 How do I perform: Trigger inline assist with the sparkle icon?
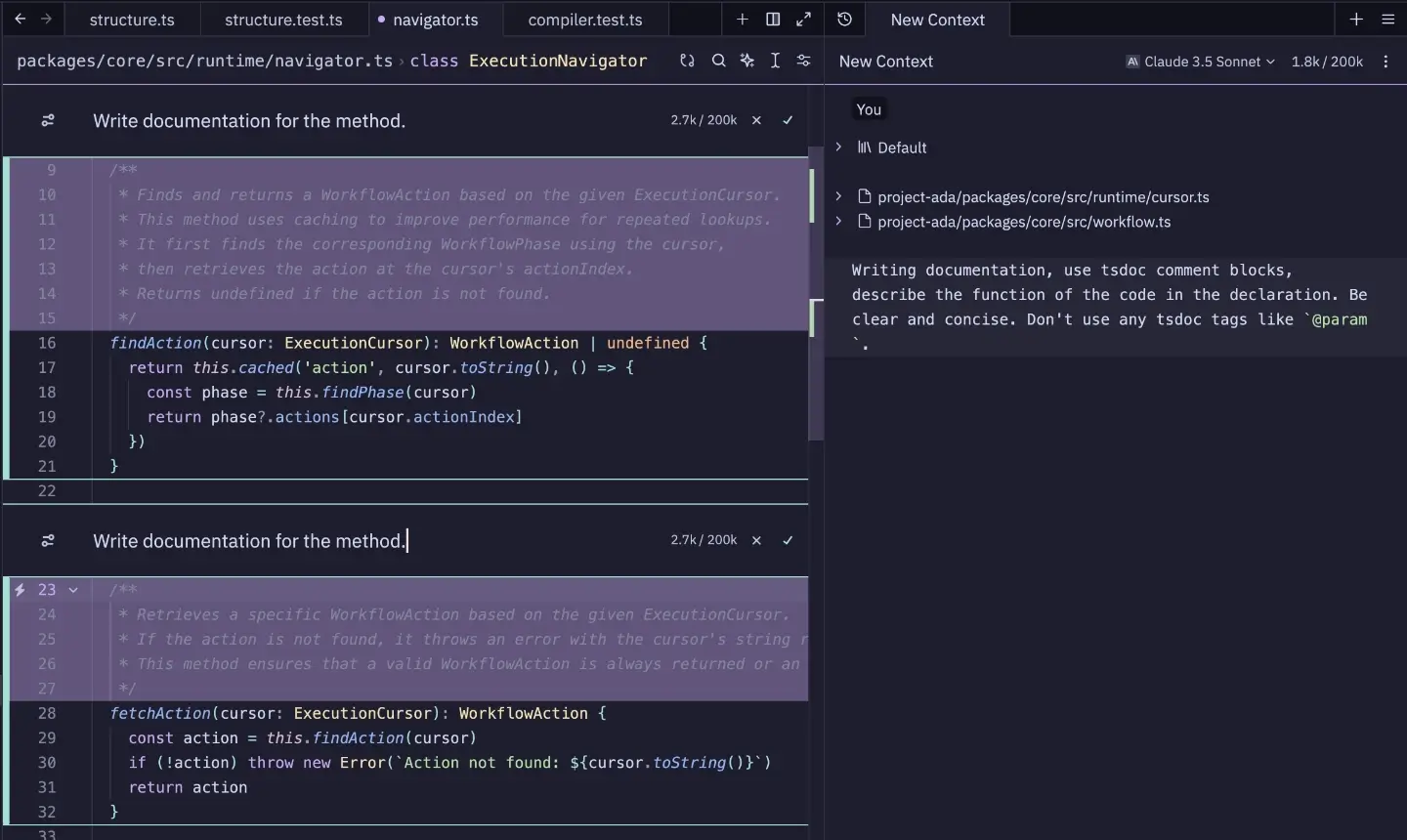pos(747,61)
